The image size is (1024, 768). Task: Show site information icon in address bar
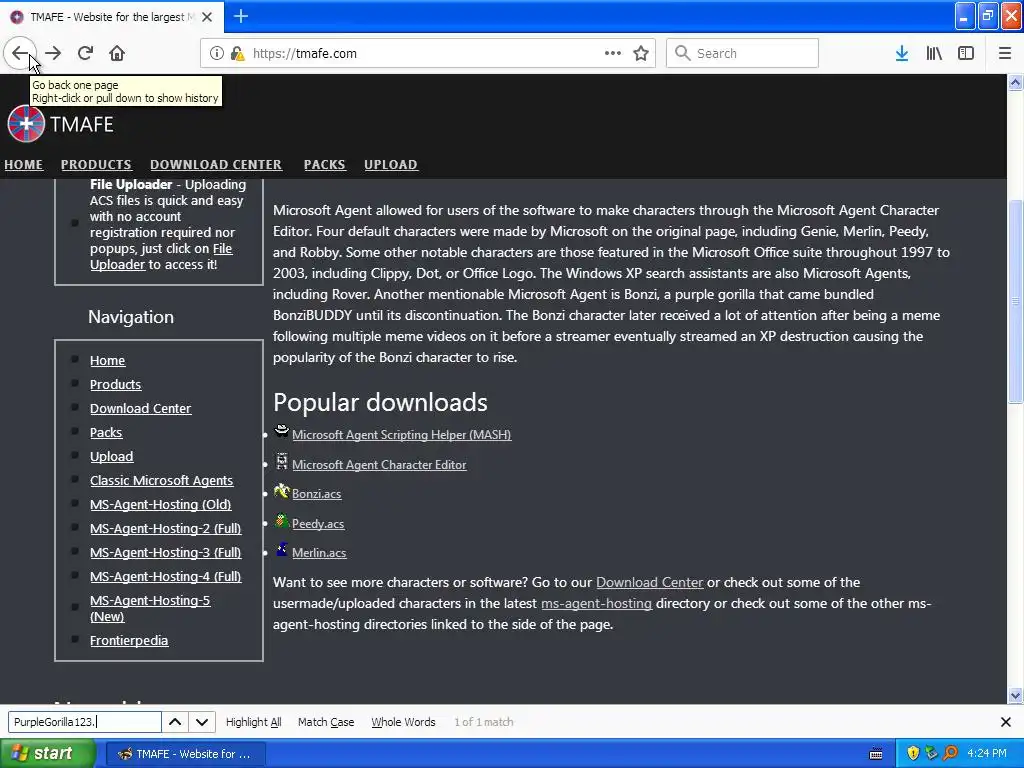(x=216, y=53)
